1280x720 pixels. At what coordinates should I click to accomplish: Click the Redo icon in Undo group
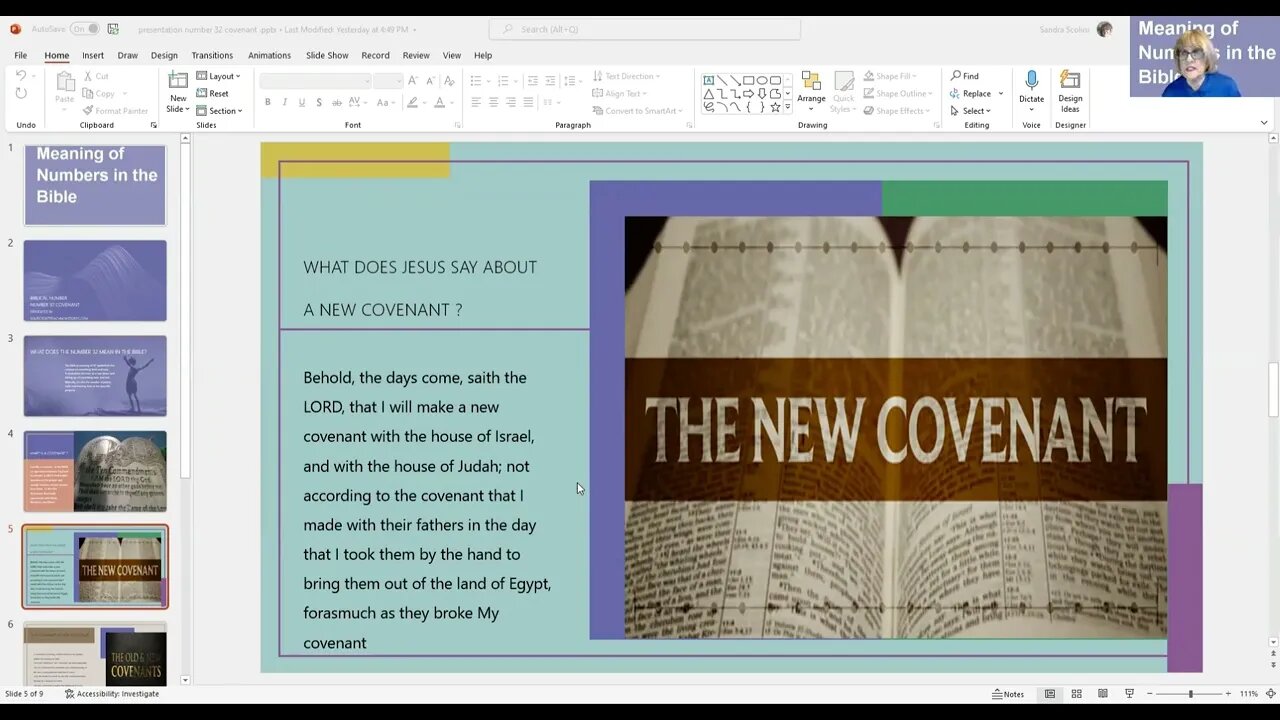[21, 93]
